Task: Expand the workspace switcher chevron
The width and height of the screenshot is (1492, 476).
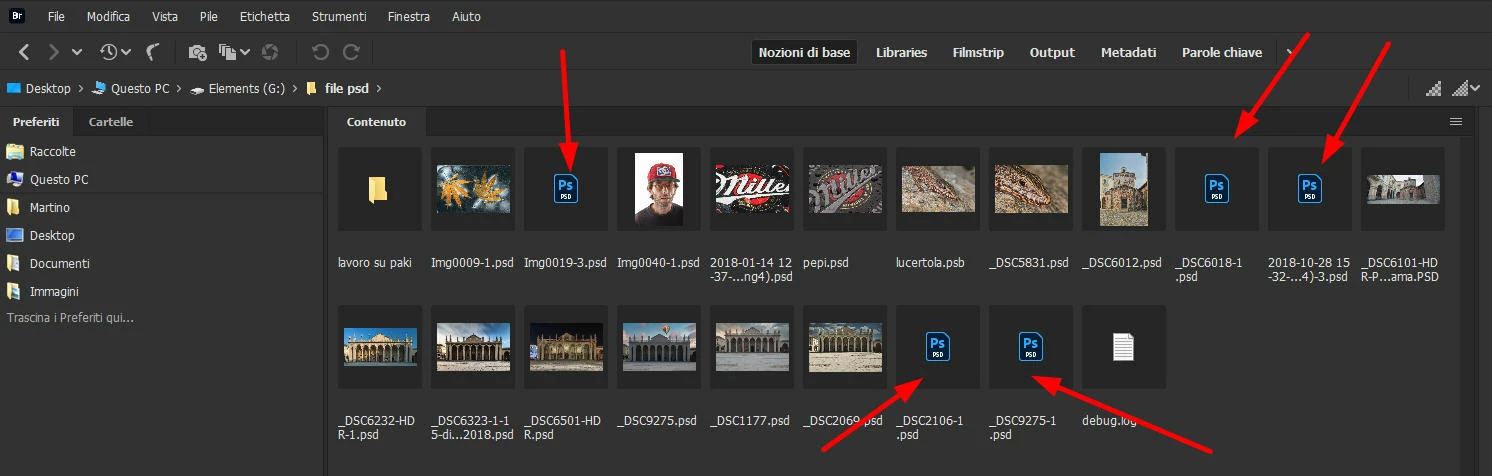Action: click(x=1290, y=52)
